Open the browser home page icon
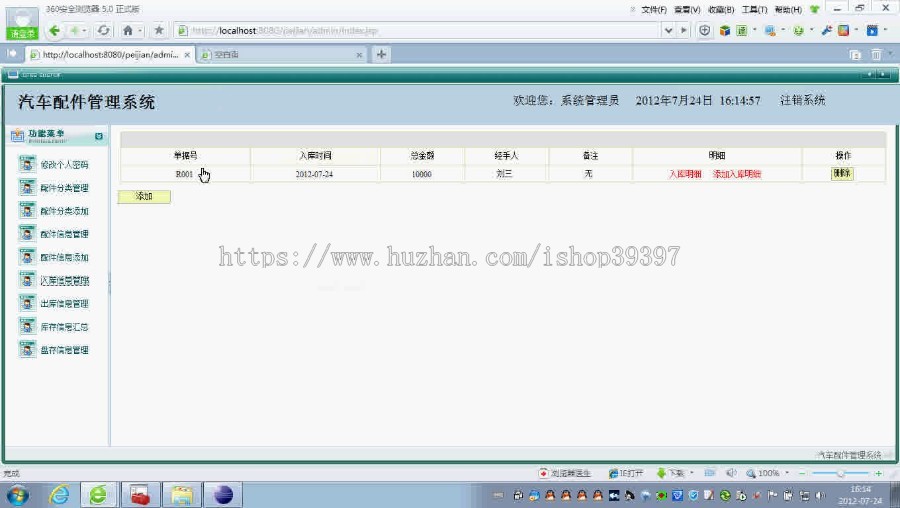The image size is (900, 508). pos(127,30)
